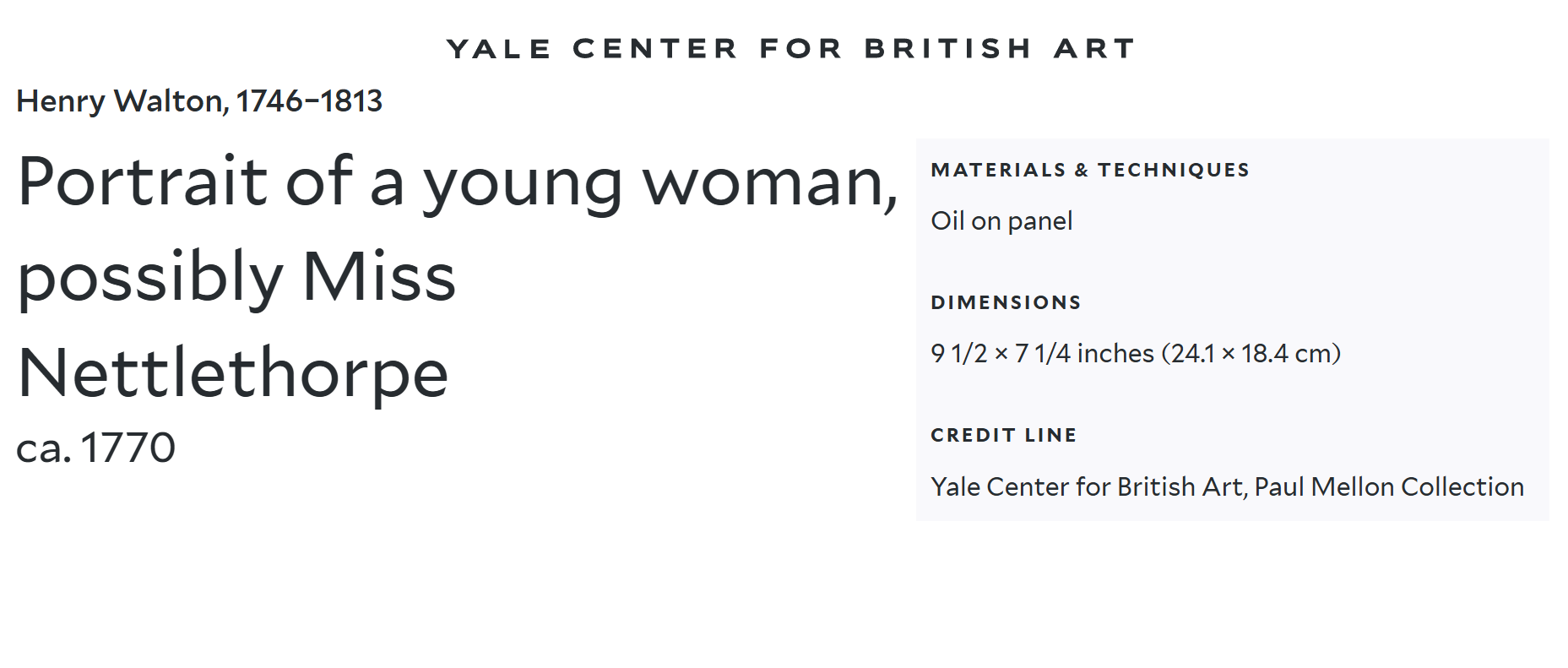Click the artist's life dates 1746–1813
1568x668 pixels.
tap(309, 101)
